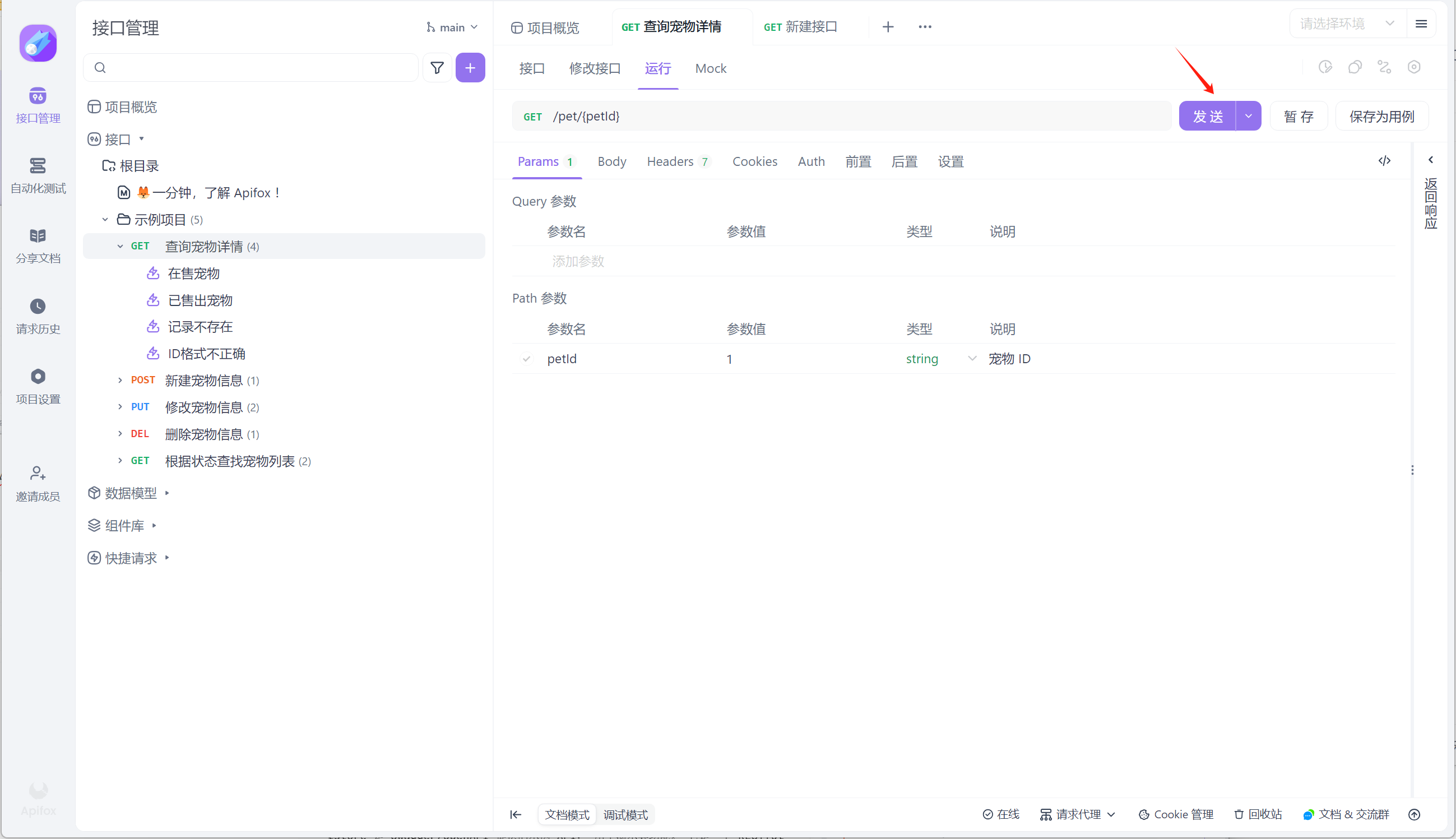Open the 请选择环境 environment dropdown

[1346, 24]
